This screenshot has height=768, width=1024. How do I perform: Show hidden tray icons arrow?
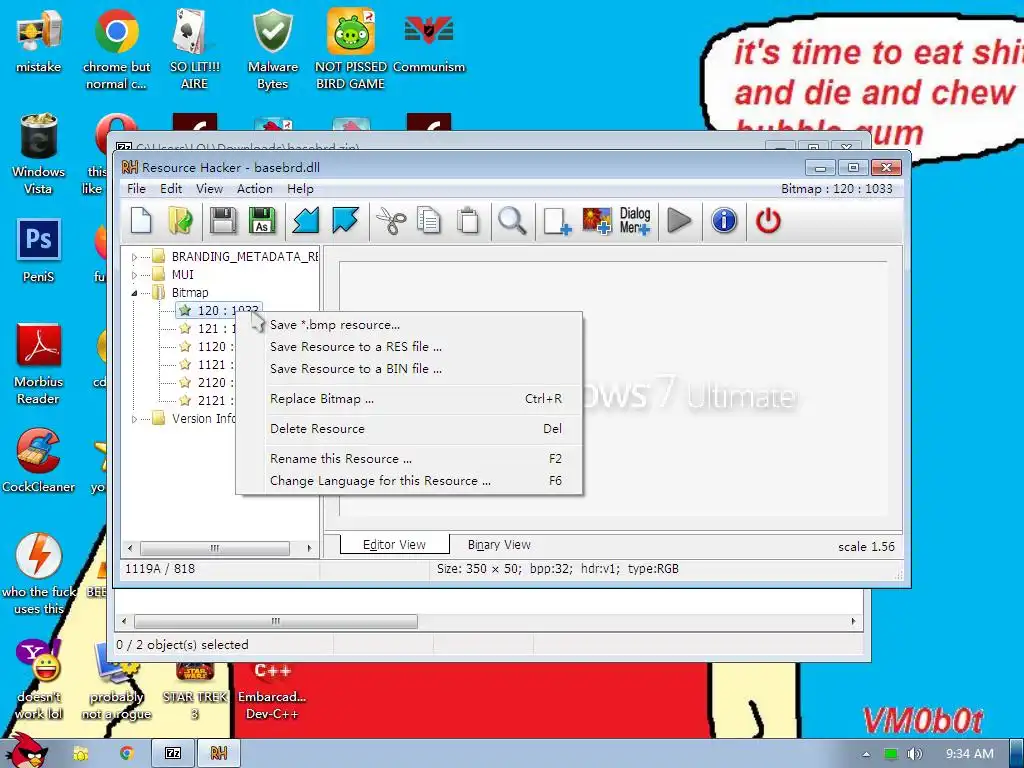866,754
